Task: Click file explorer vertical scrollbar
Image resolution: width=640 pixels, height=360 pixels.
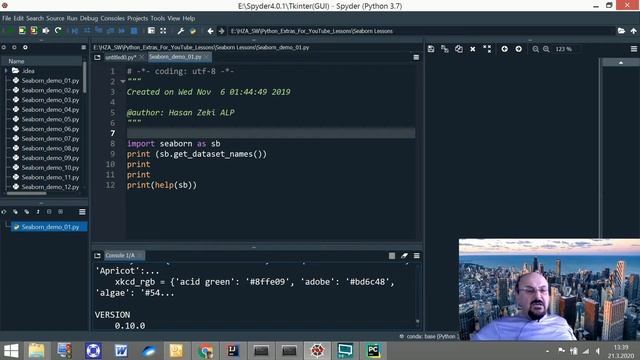Action: (x=85, y=78)
